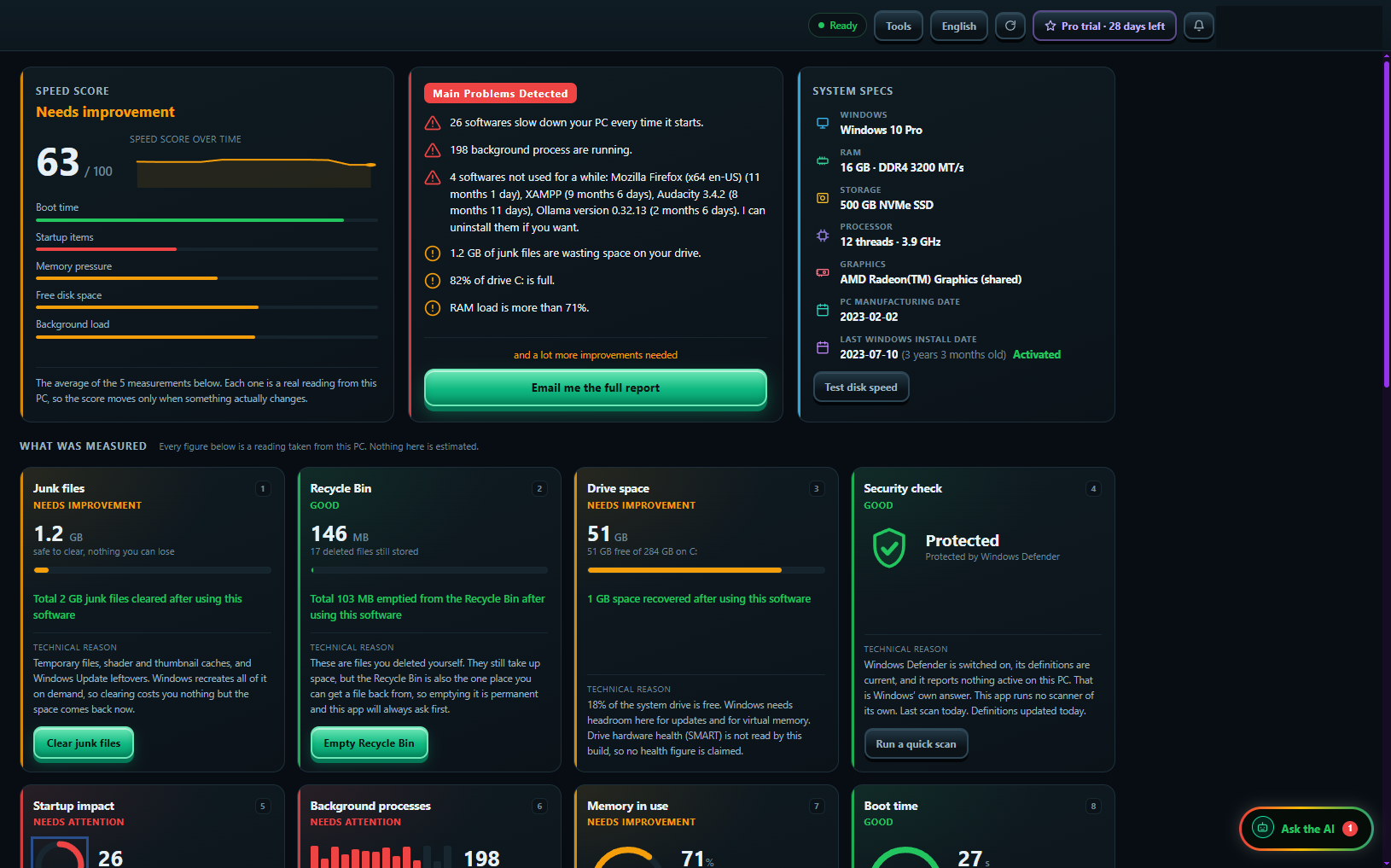Click Test disk speed button

click(861, 387)
